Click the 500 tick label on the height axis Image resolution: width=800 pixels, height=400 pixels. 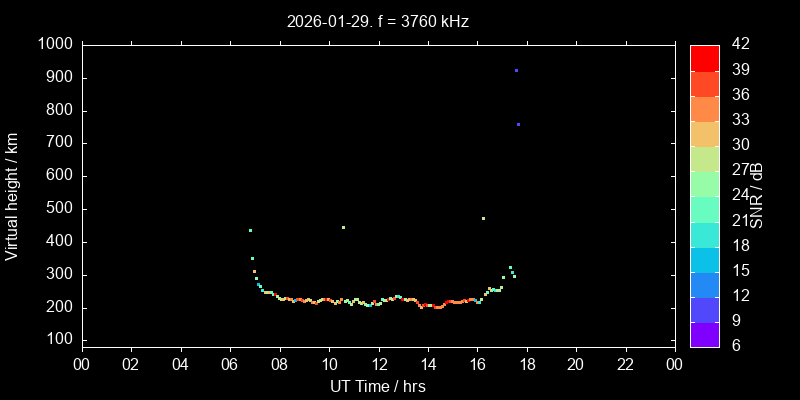coord(57,209)
